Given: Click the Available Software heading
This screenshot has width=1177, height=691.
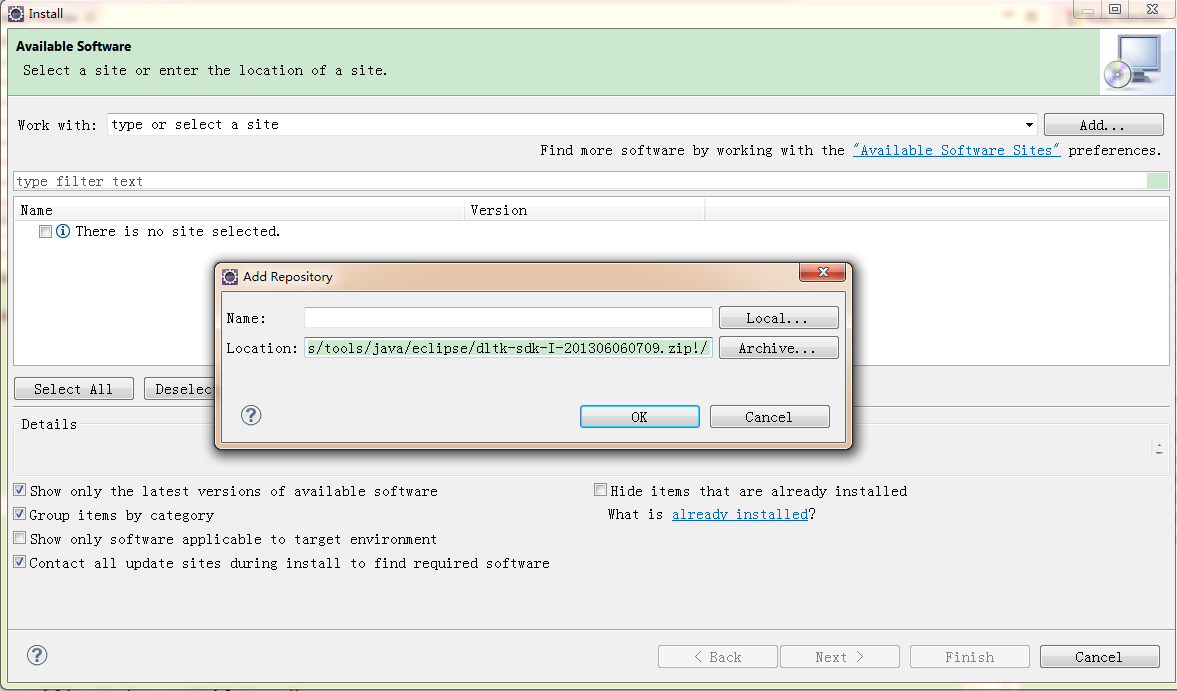Looking at the screenshot, I should (x=74, y=47).
